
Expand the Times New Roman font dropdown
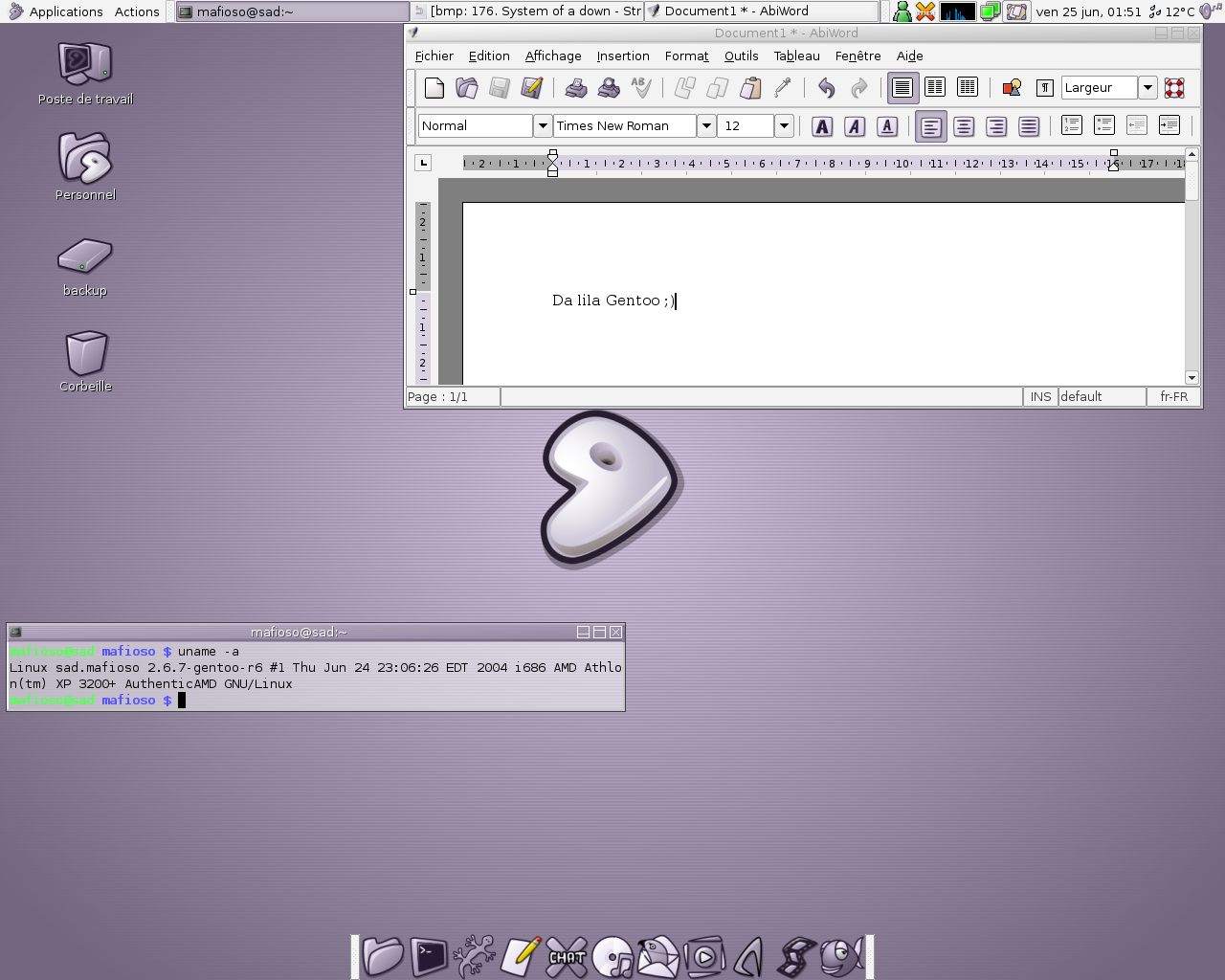point(706,125)
